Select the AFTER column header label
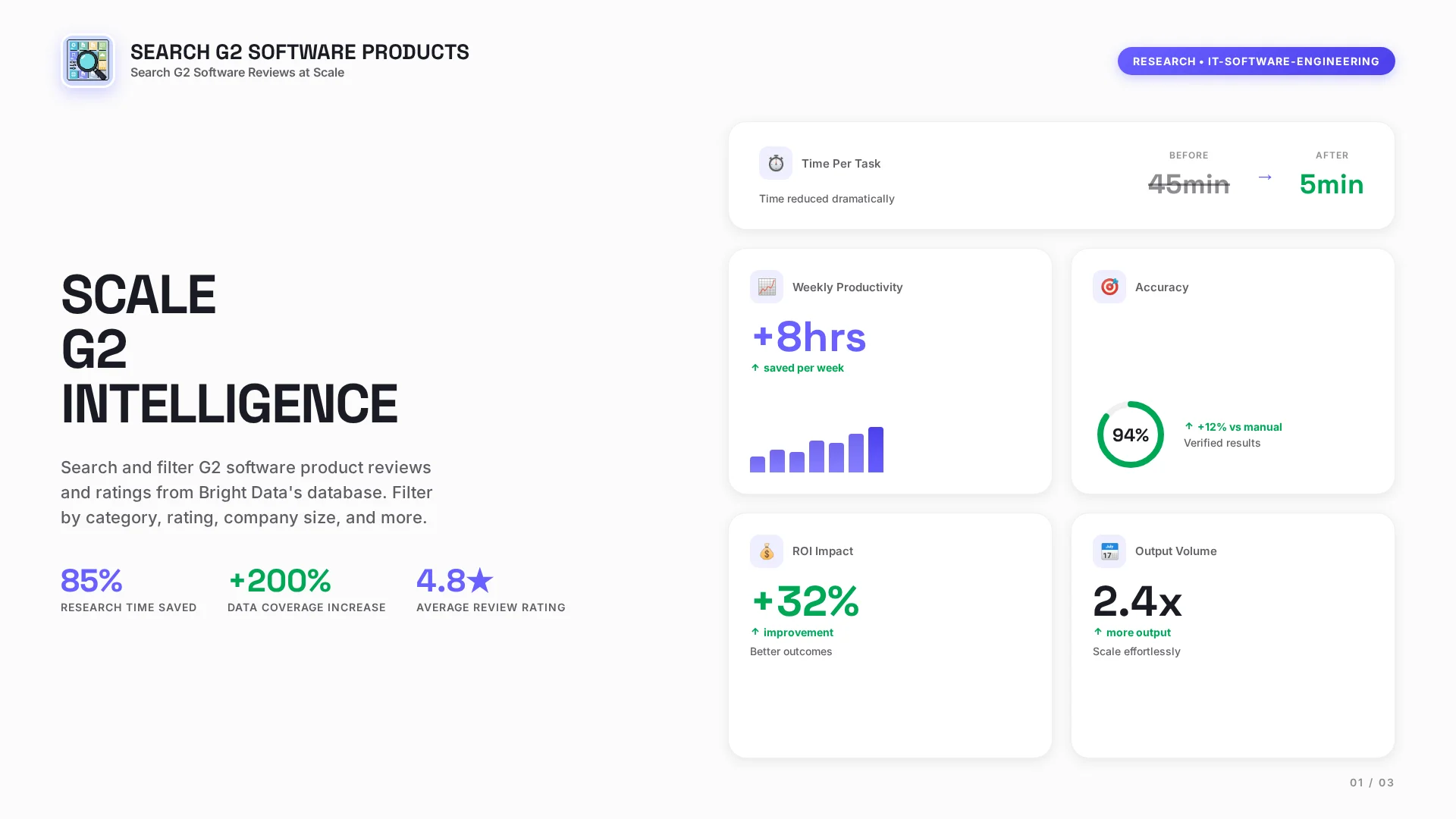Screen dimensions: 1456x819 point(1332,155)
